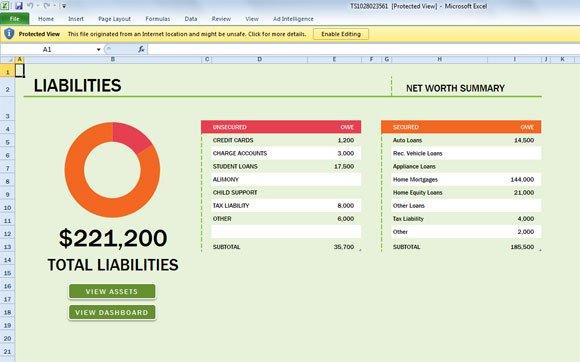Open the Formulas tab
The image size is (580, 362).
coord(158,19)
